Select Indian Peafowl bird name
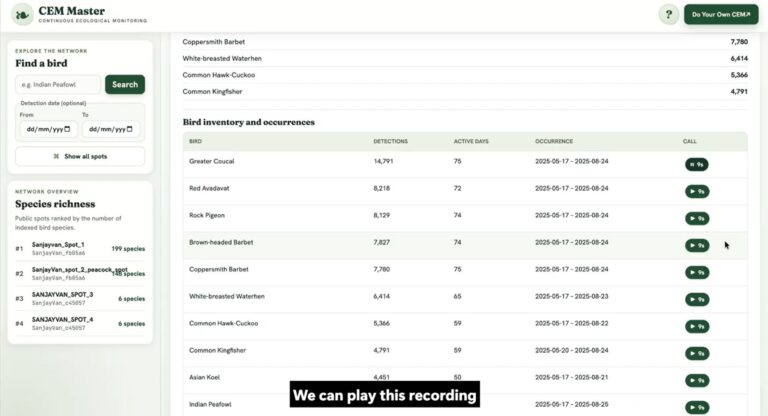768x416 pixels. [x=210, y=404]
